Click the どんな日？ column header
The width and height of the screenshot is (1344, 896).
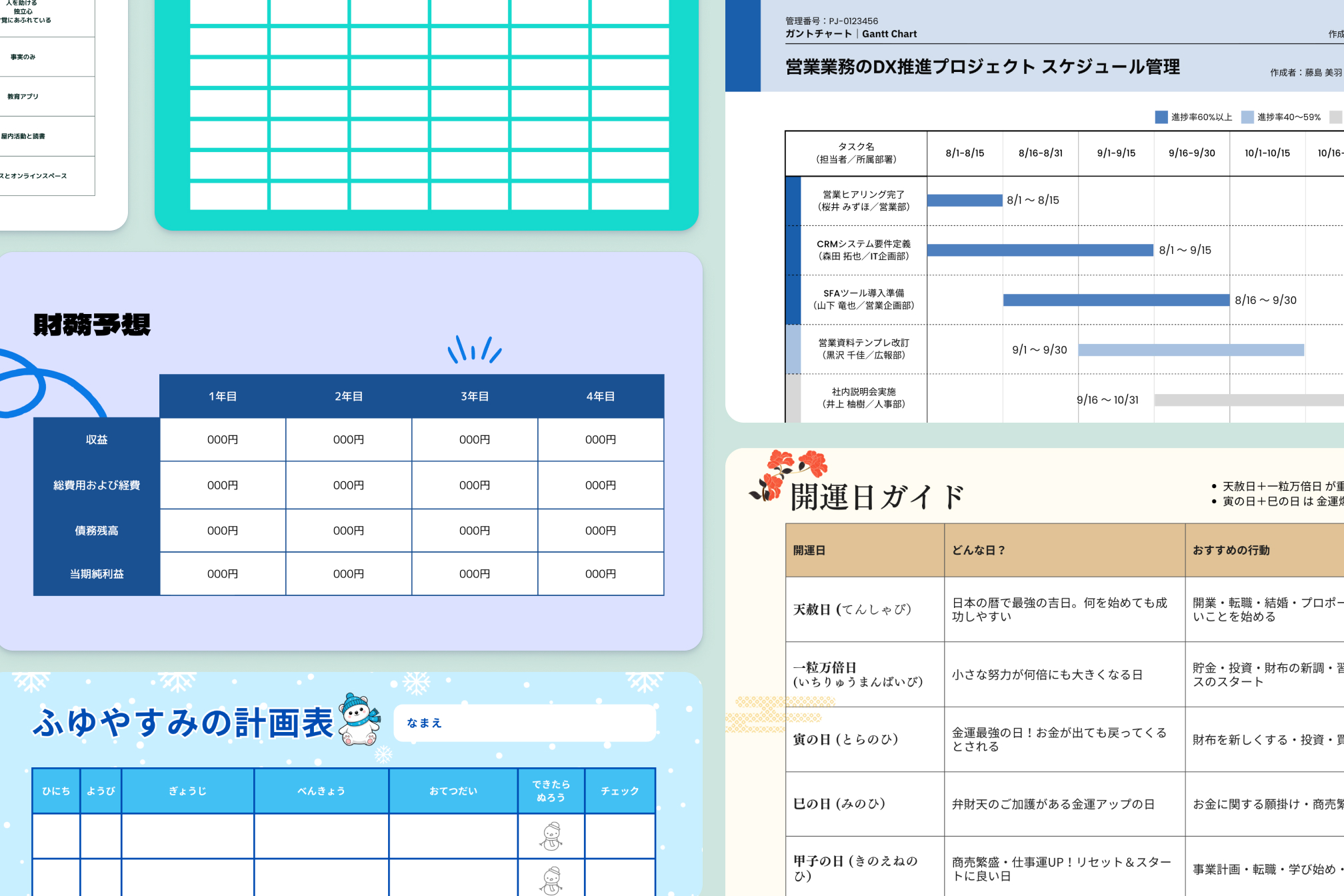coord(1065,550)
